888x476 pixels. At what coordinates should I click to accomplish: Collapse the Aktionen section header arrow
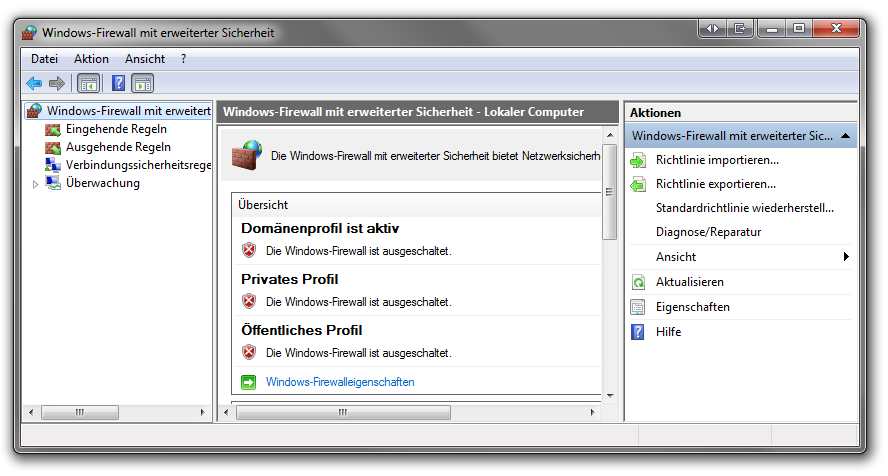(x=845, y=136)
